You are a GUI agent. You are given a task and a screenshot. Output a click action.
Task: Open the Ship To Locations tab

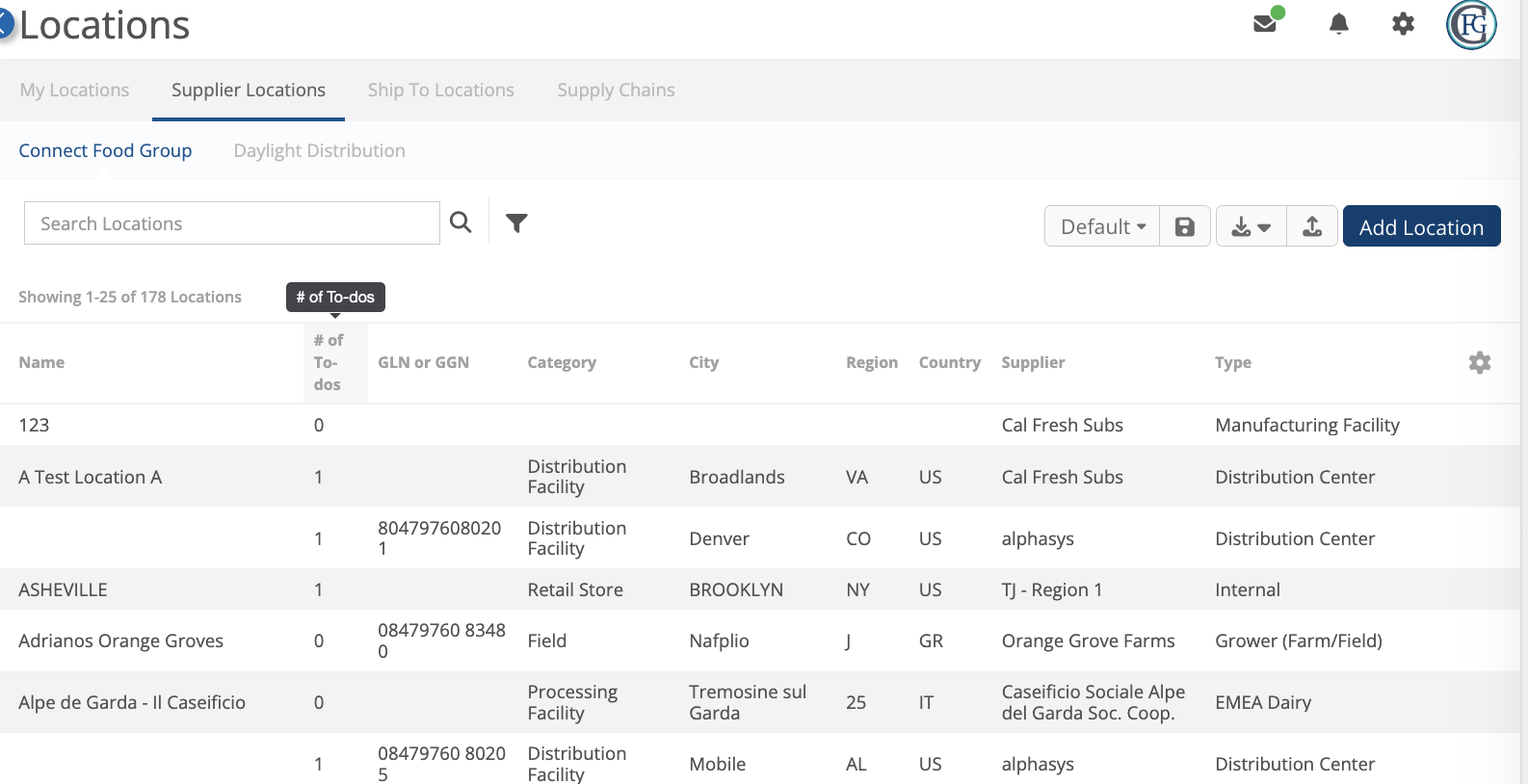[x=441, y=90]
